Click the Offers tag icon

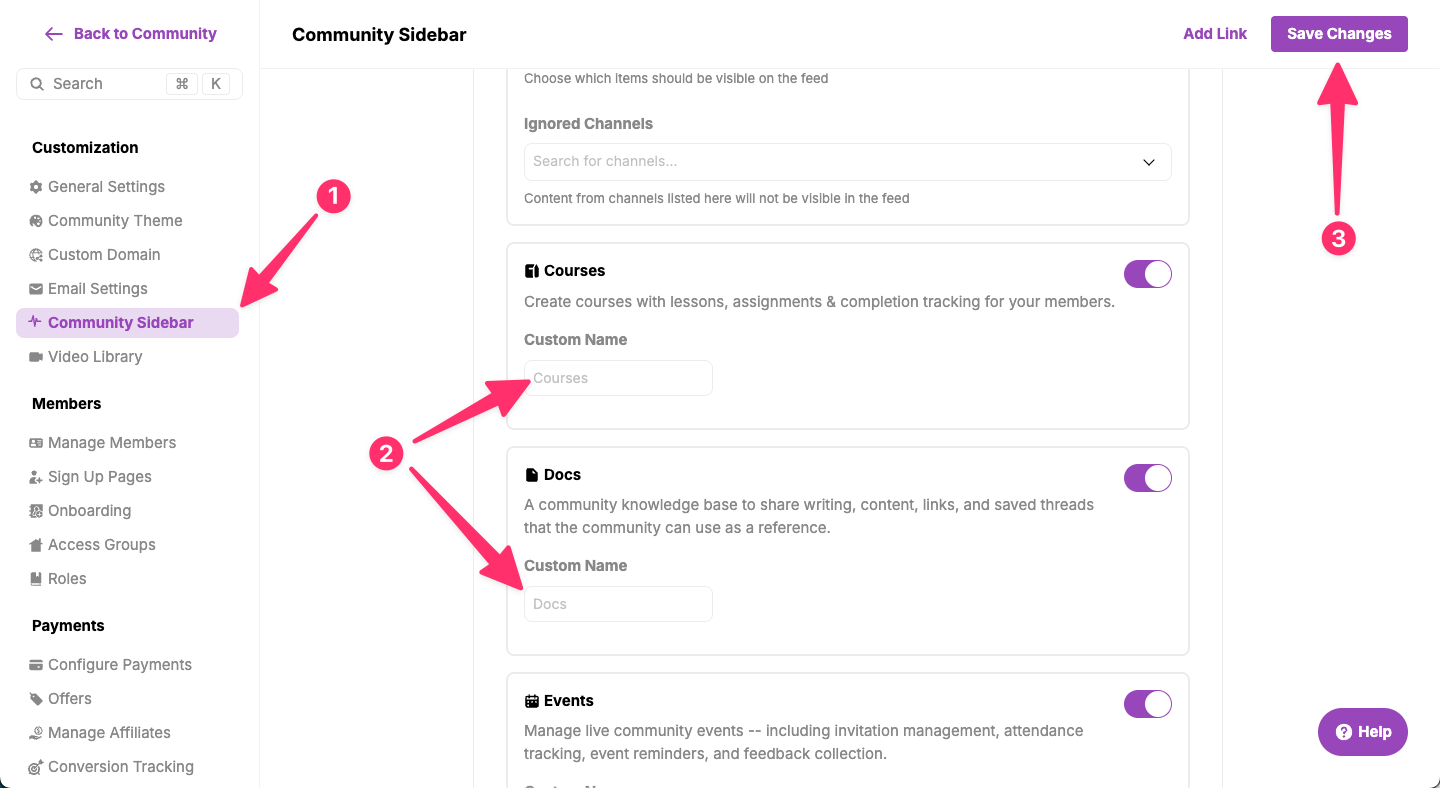[36, 699]
